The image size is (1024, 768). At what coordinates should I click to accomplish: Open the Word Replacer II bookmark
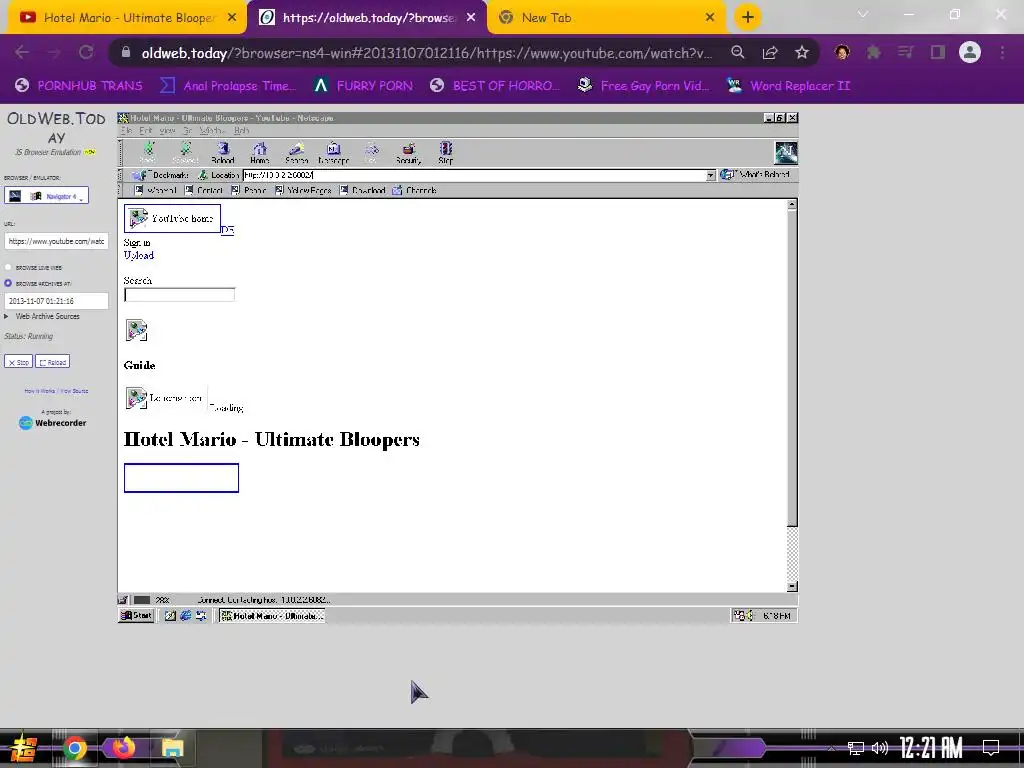(x=789, y=86)
